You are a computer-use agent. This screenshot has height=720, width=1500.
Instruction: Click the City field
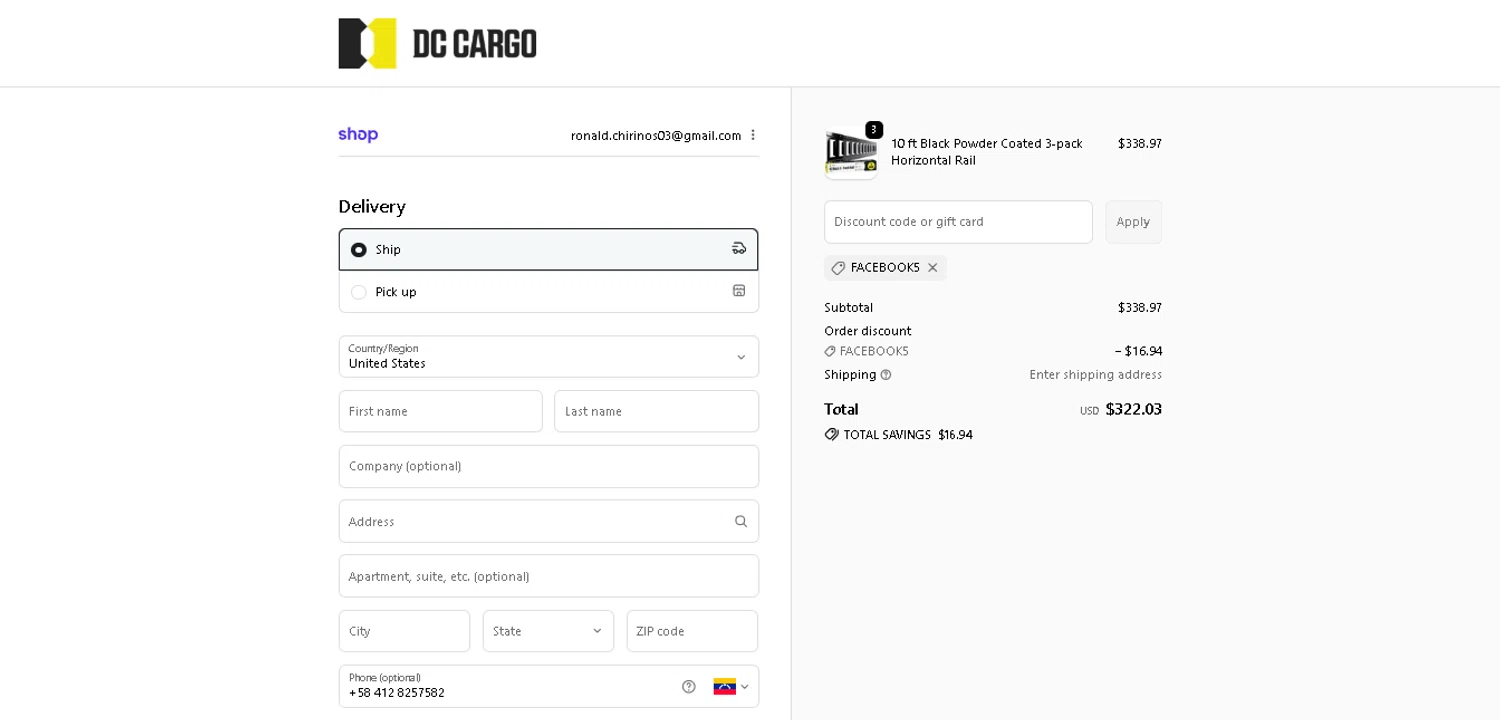click(404, 631)
